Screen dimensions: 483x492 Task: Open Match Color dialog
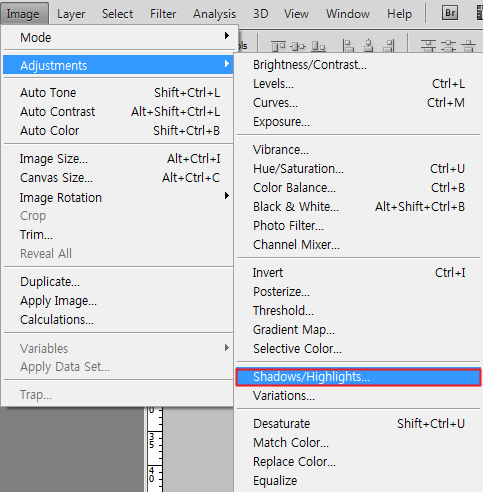358,443
